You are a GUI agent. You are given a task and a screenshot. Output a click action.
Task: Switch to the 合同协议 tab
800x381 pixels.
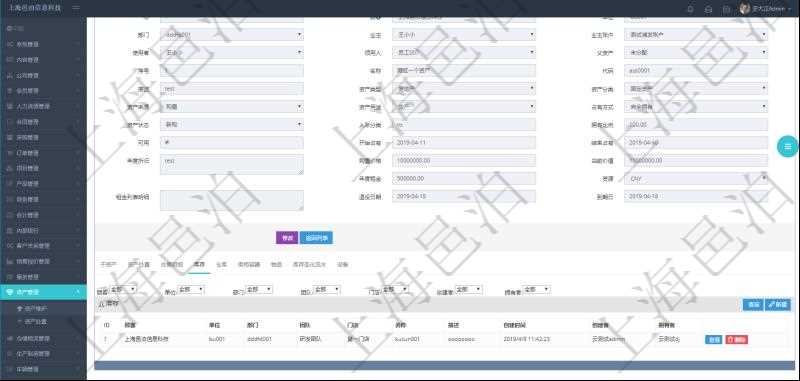pos(171,265)
